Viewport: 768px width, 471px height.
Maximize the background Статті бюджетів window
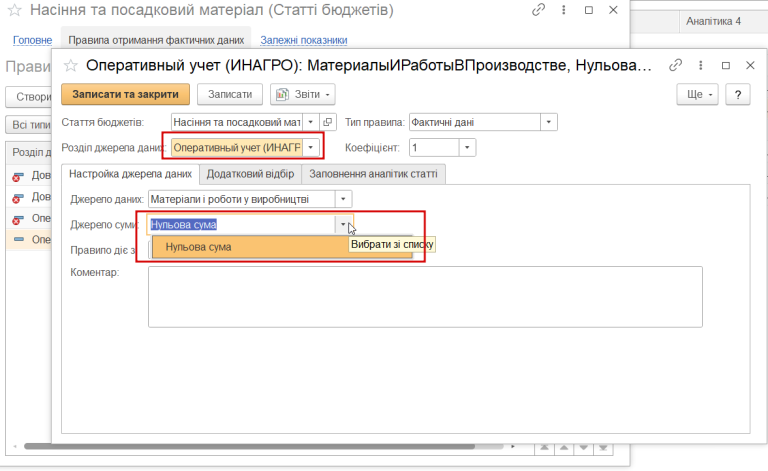(x=589, y=10)
